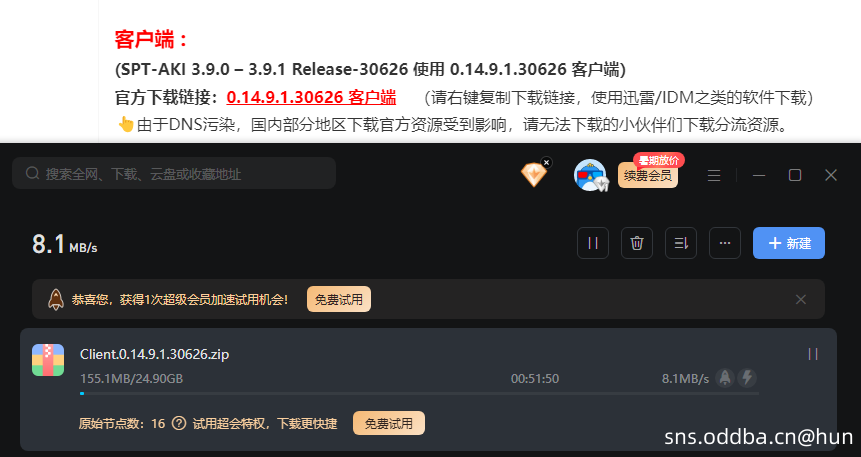
Task: Pause all downloads using toolbar pause icon
Action: click(592, 243)
